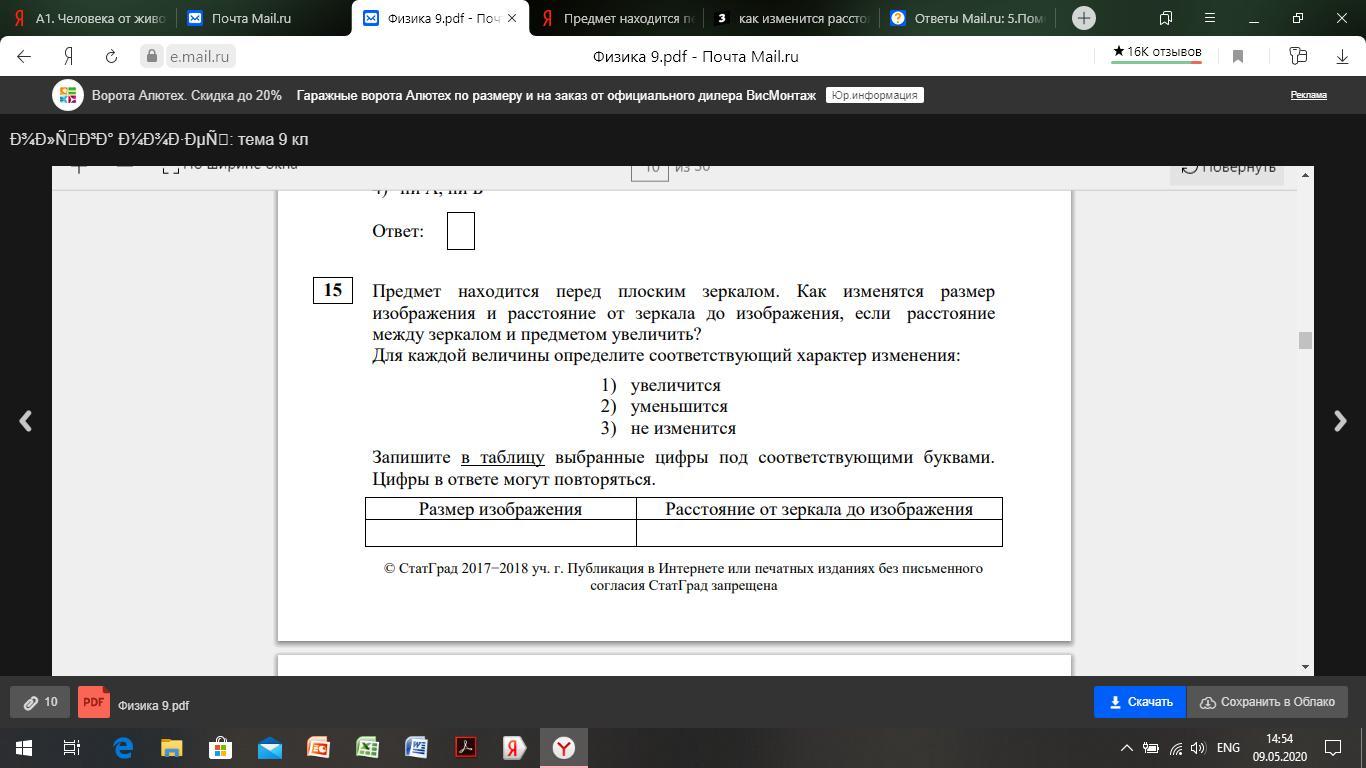Open the attachments counter showing 10

(40, 703)
